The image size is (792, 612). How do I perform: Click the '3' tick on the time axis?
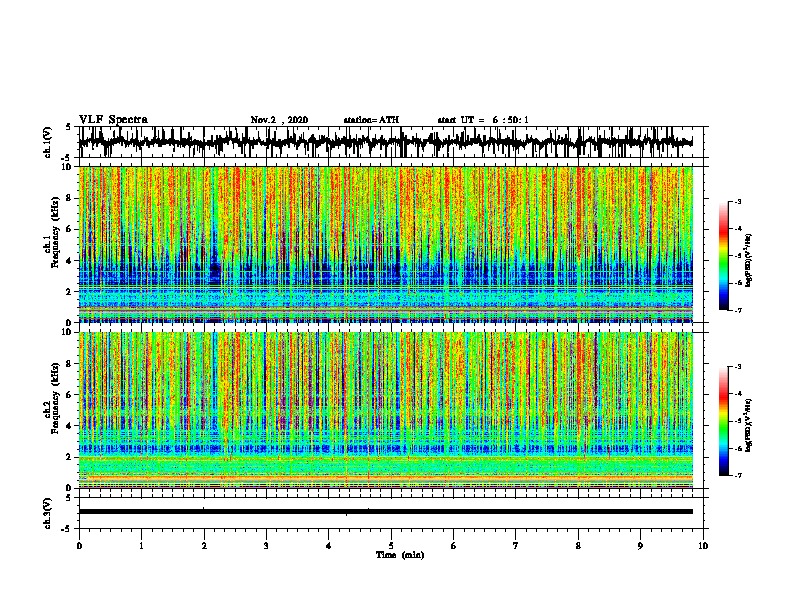click(x=266, y=546)
